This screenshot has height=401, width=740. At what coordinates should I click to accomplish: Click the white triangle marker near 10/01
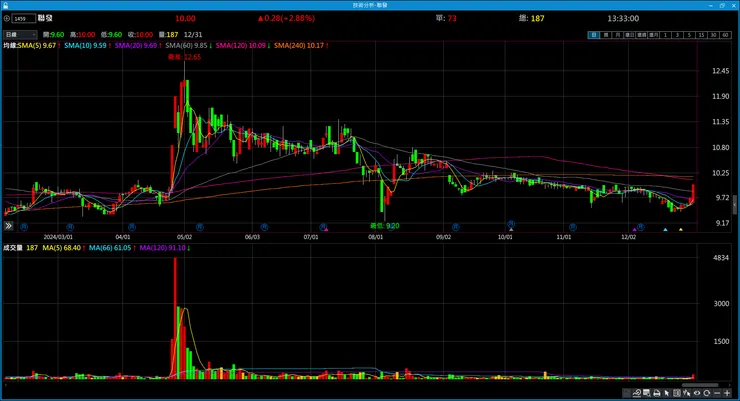(511, 229)
